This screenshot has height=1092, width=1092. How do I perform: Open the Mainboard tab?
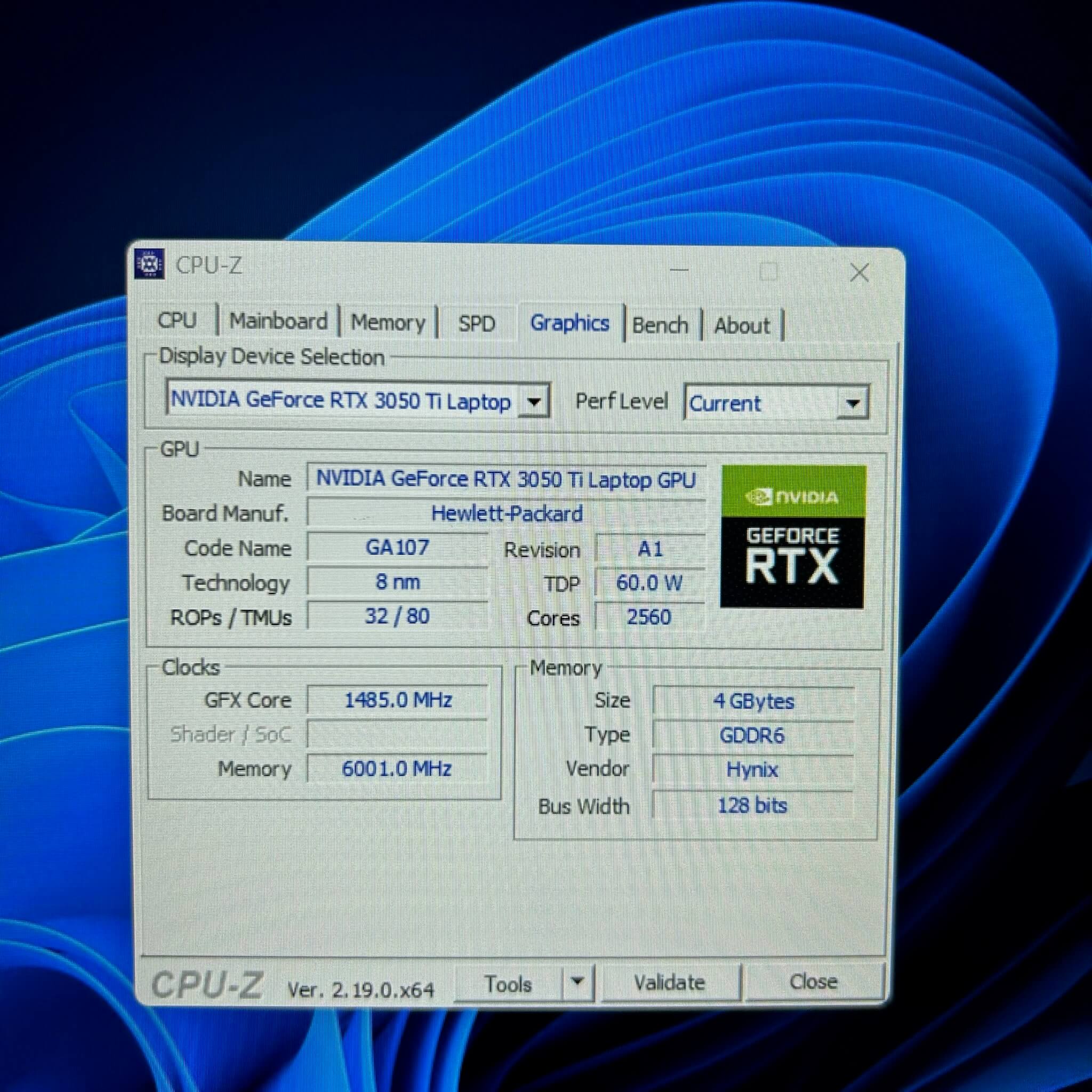click(x=278, y=321)
